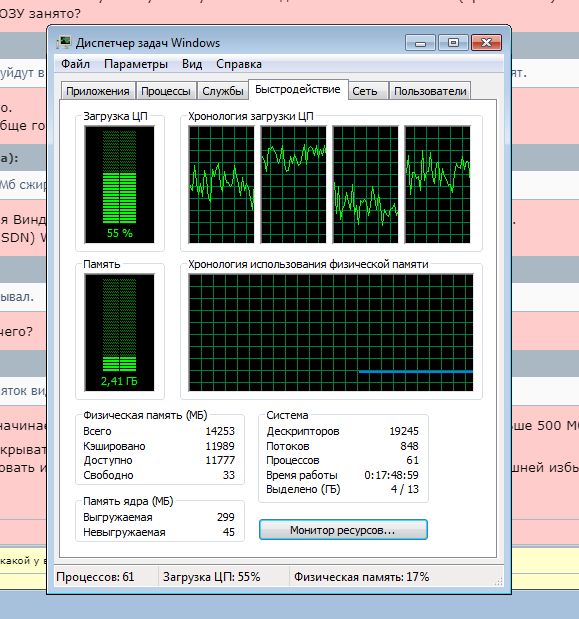This screenshot has width=579, height=619.
Task: Click the fourth CPU core history graph
Action: point(438,184)
